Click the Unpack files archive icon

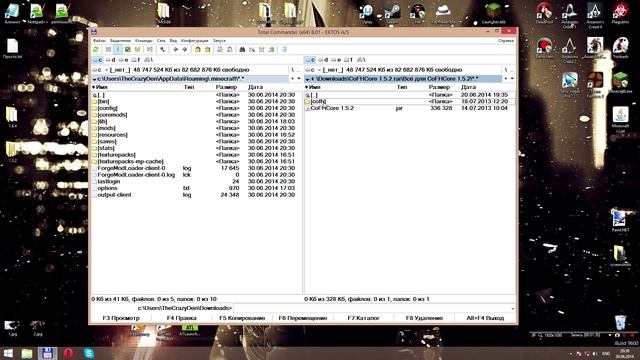(x=207, y=49)
